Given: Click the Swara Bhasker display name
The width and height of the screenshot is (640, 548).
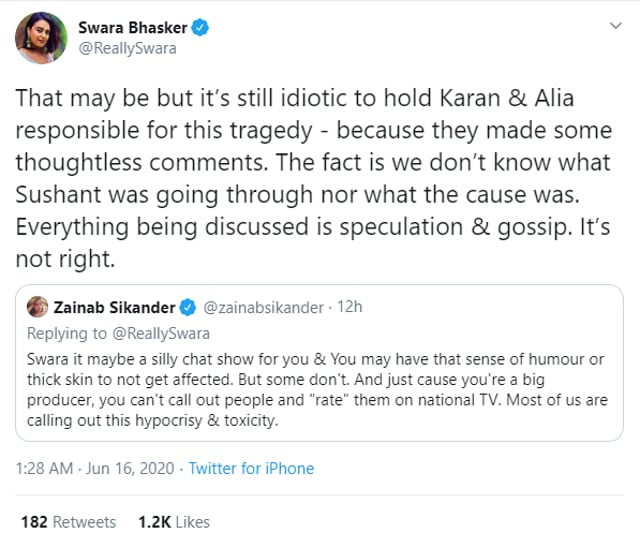Looking at the screenshot, I should point(133,28).
